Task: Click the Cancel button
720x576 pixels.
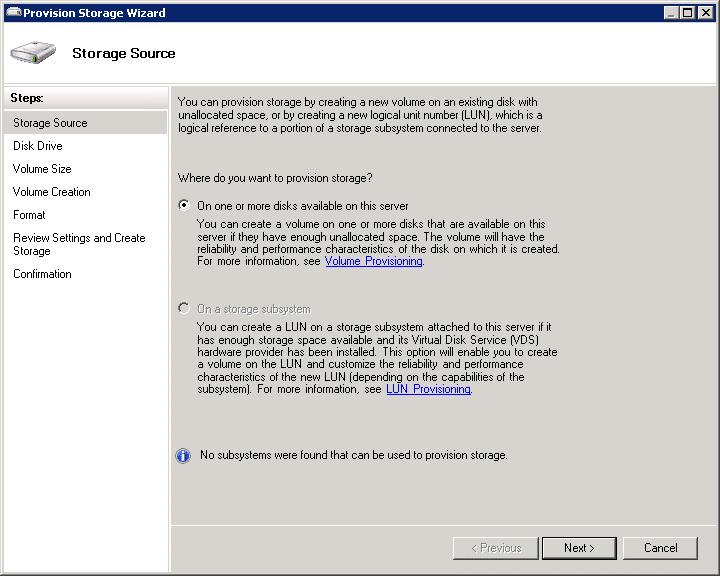Action: [x=660, y=548]
